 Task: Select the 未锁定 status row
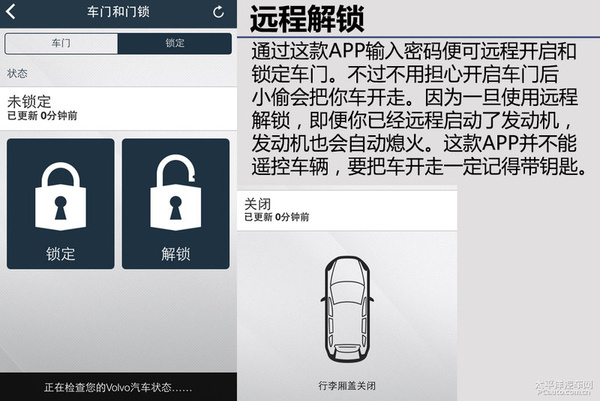point(118,108)
